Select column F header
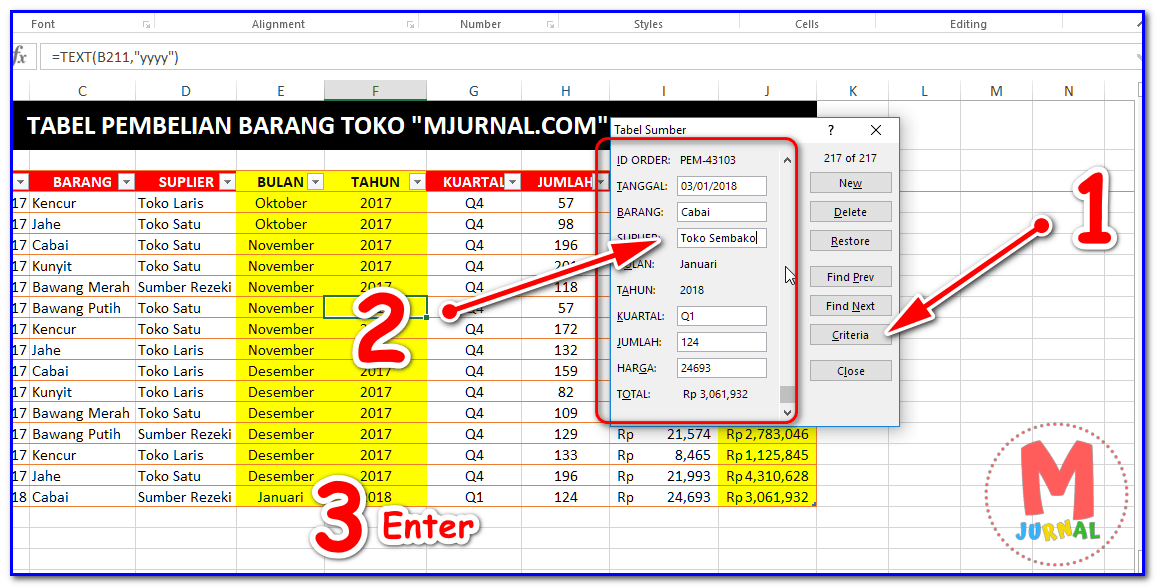The width and height of the screenshot is (1156, 587). tap(375, 91)
